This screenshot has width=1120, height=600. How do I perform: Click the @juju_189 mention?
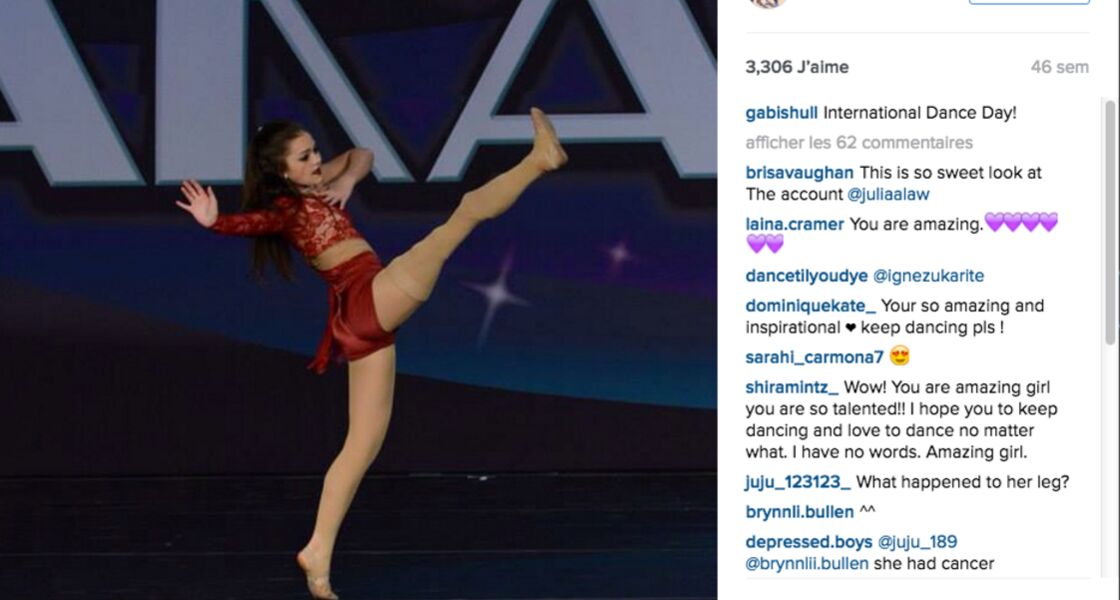coord(917,541)
